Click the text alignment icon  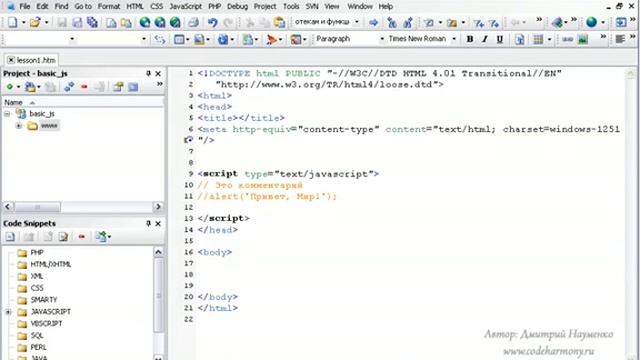pyautogui.click(x=620, y=39)
